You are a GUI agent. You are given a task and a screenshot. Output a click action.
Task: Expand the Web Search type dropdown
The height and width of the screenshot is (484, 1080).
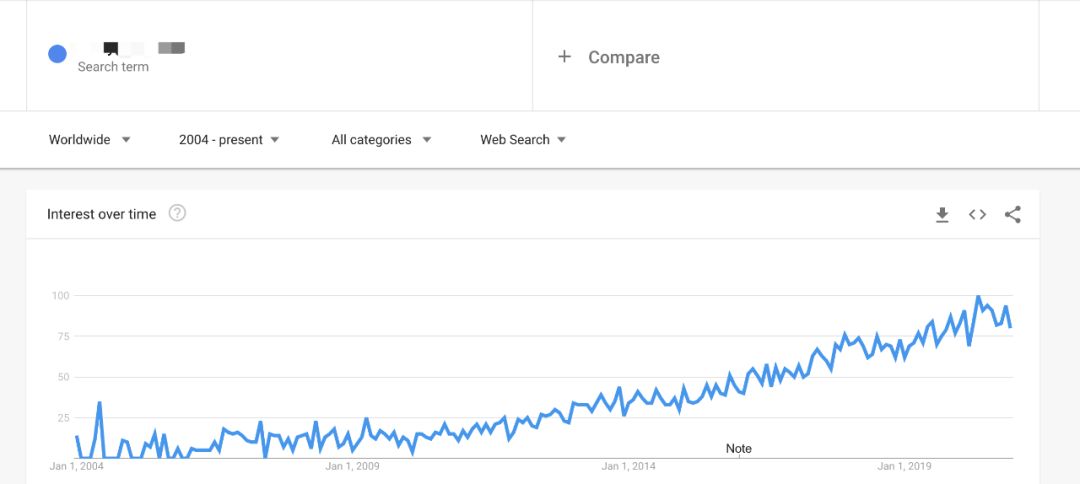click(523, 140)
